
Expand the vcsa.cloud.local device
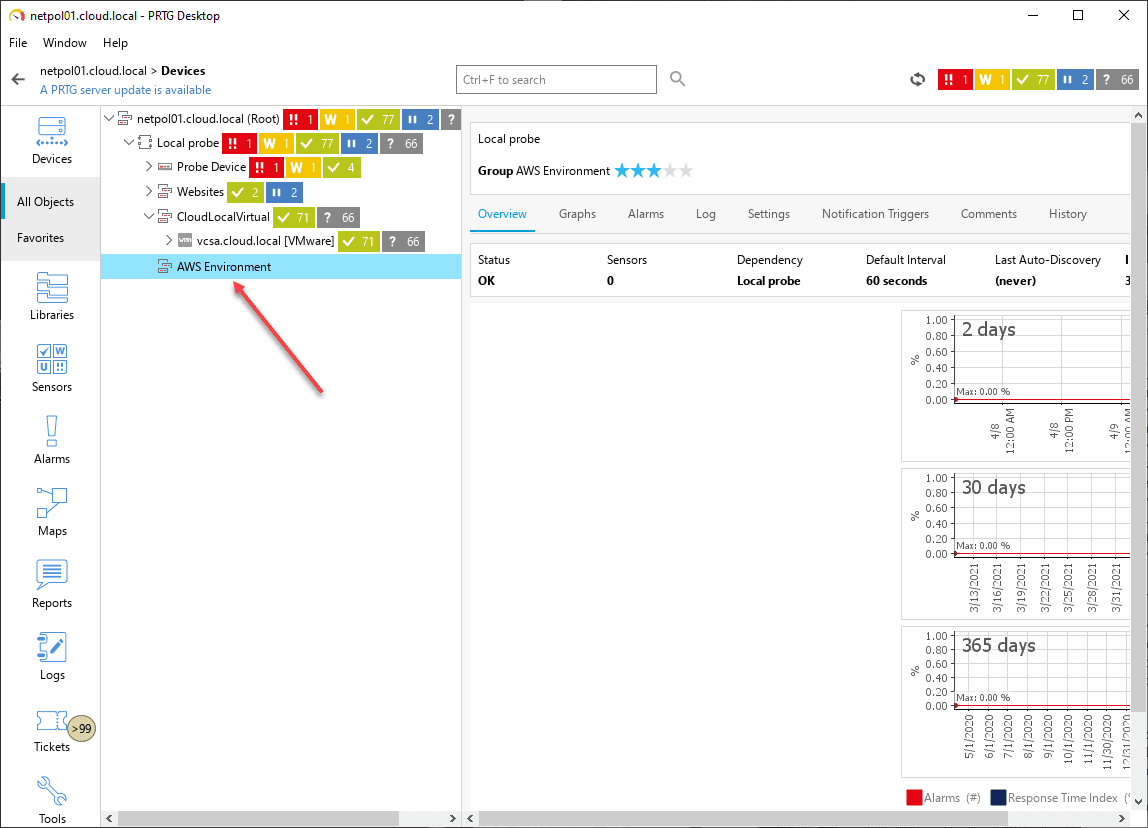click(x=168, y=240)
